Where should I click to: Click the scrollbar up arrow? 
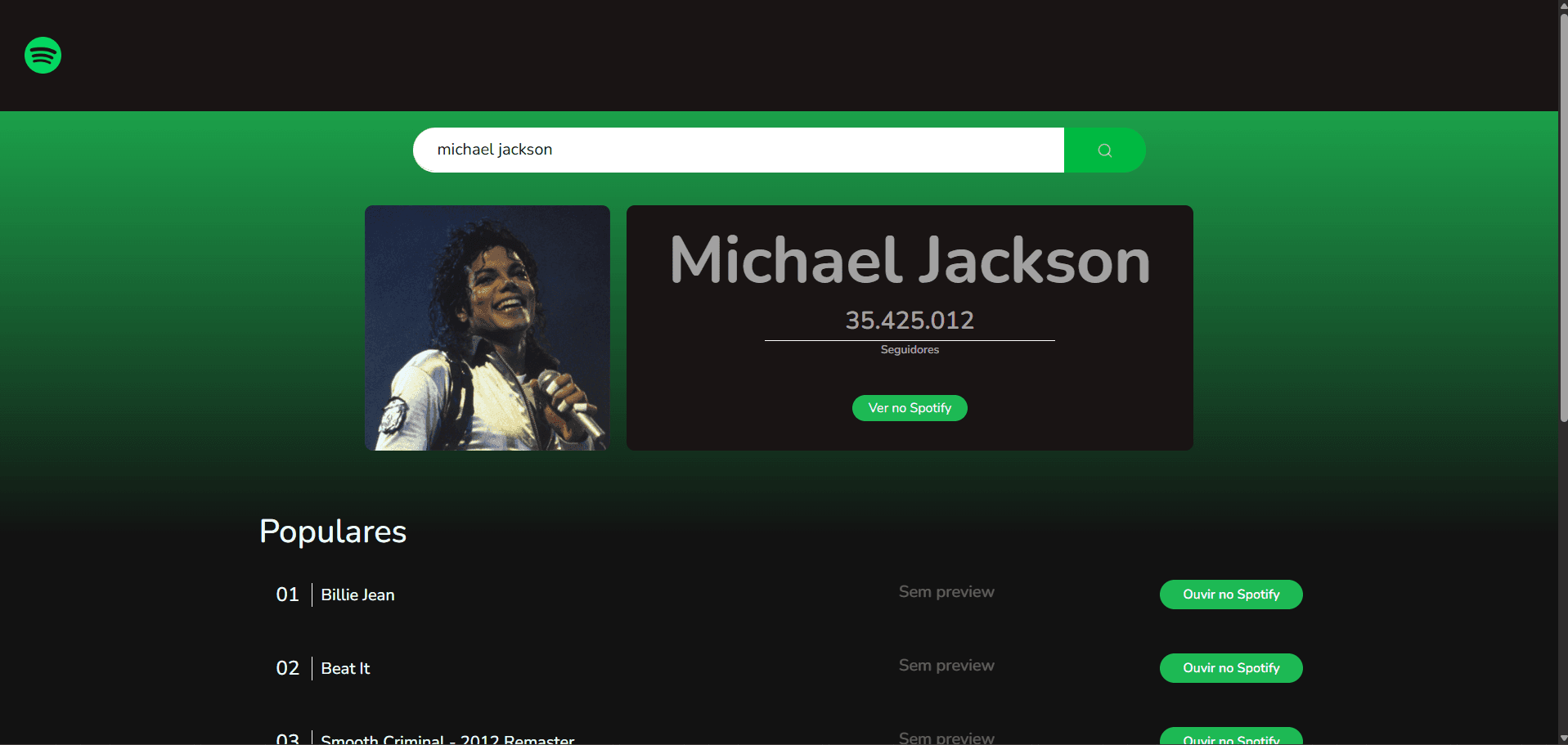pos(1561,5)
